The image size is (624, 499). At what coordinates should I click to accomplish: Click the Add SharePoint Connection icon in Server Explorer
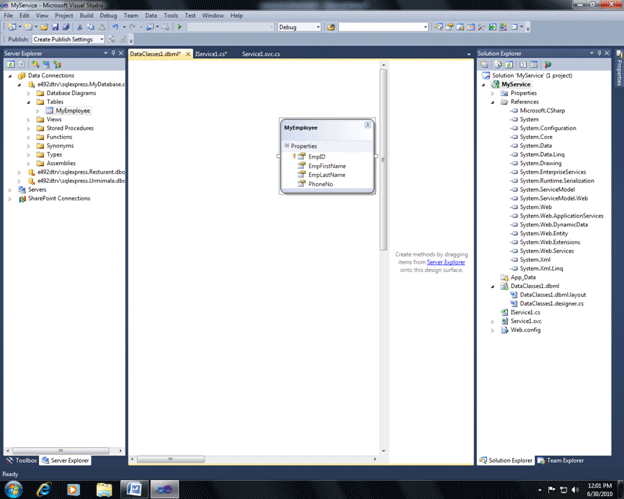pos(57,64)
